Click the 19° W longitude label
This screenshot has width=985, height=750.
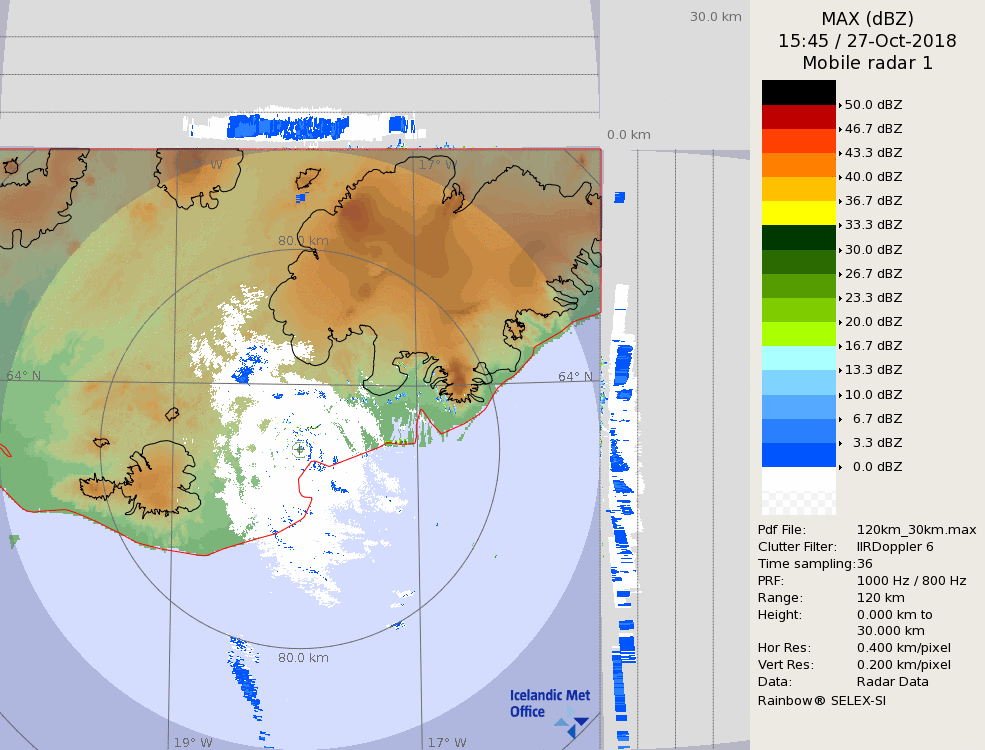[x=193, y=743]
